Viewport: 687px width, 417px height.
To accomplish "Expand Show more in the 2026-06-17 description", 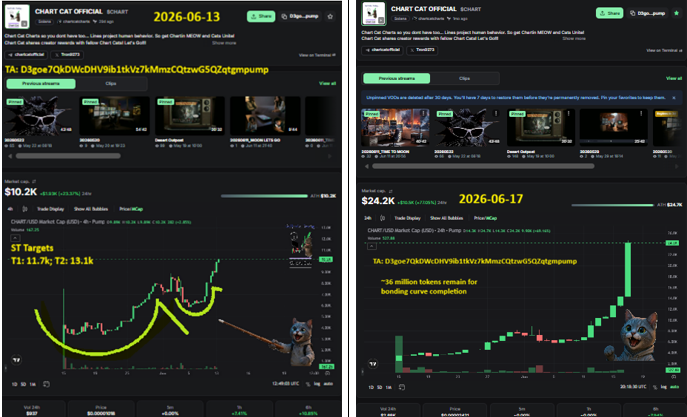I will click(574, 39).
